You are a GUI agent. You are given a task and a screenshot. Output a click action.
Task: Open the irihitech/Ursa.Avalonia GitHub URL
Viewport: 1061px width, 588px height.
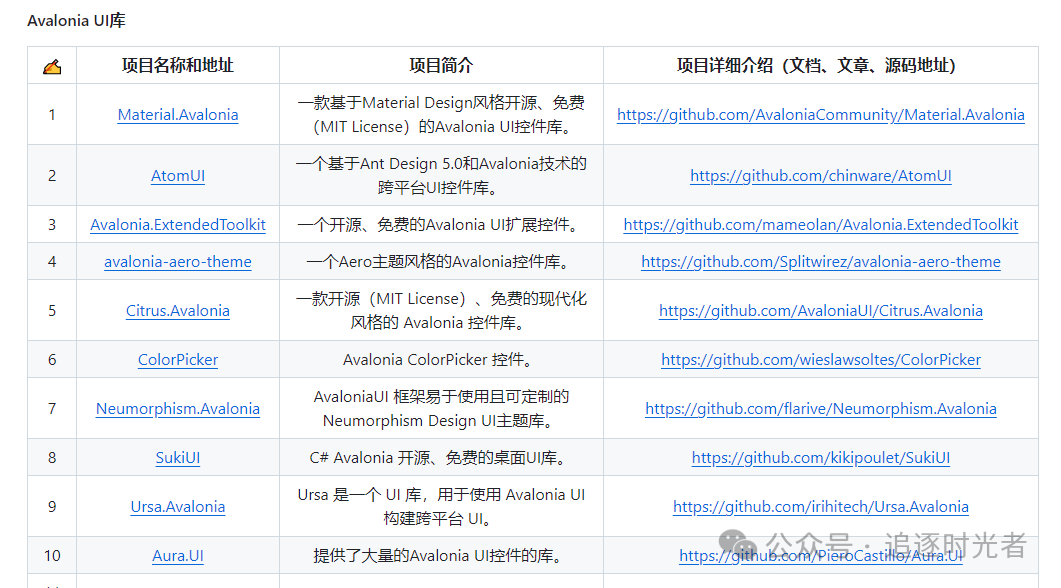pyautogui.click(x=820, y=507)
